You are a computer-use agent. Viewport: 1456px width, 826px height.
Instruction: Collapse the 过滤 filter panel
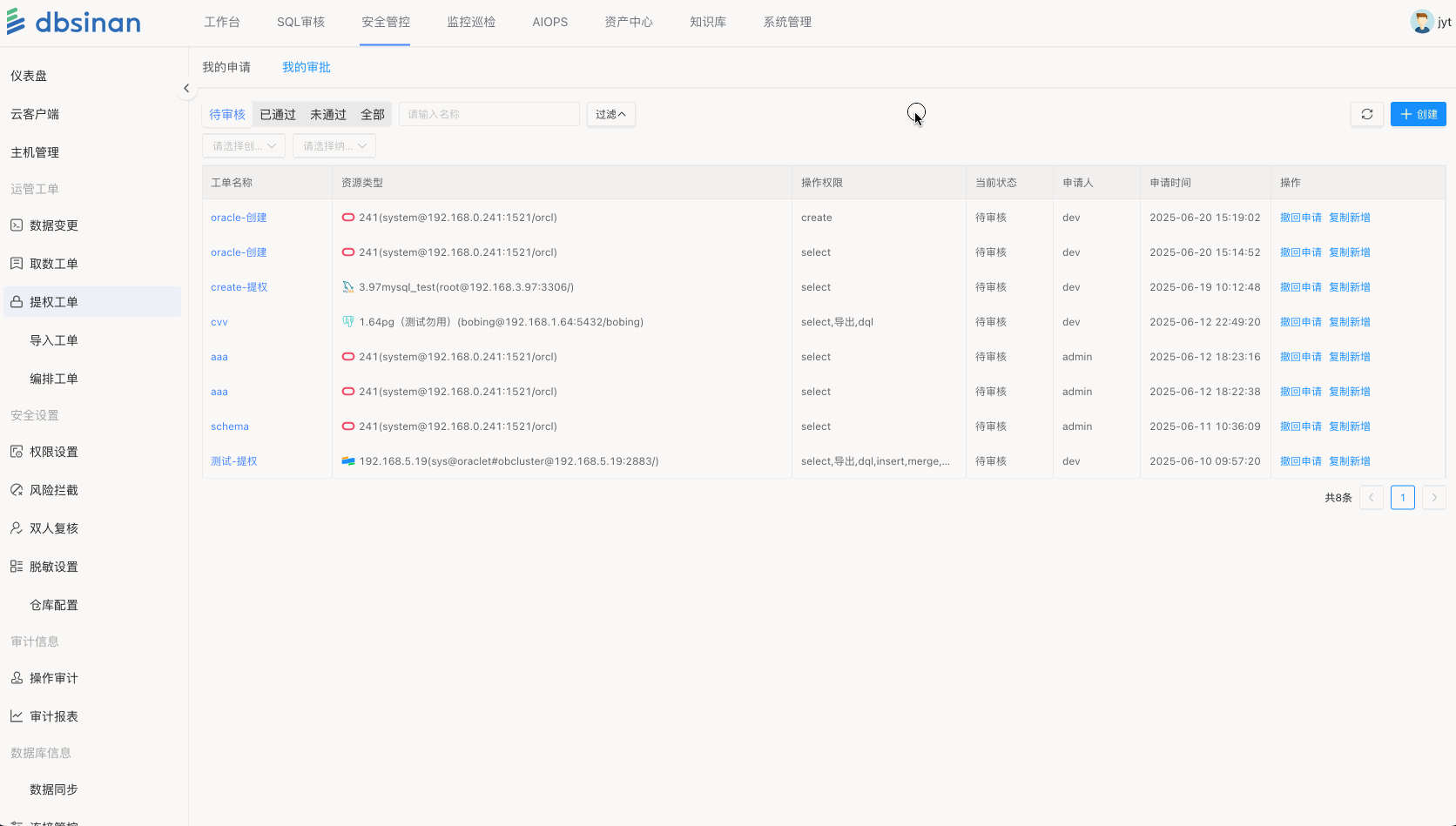pos(610,114)
